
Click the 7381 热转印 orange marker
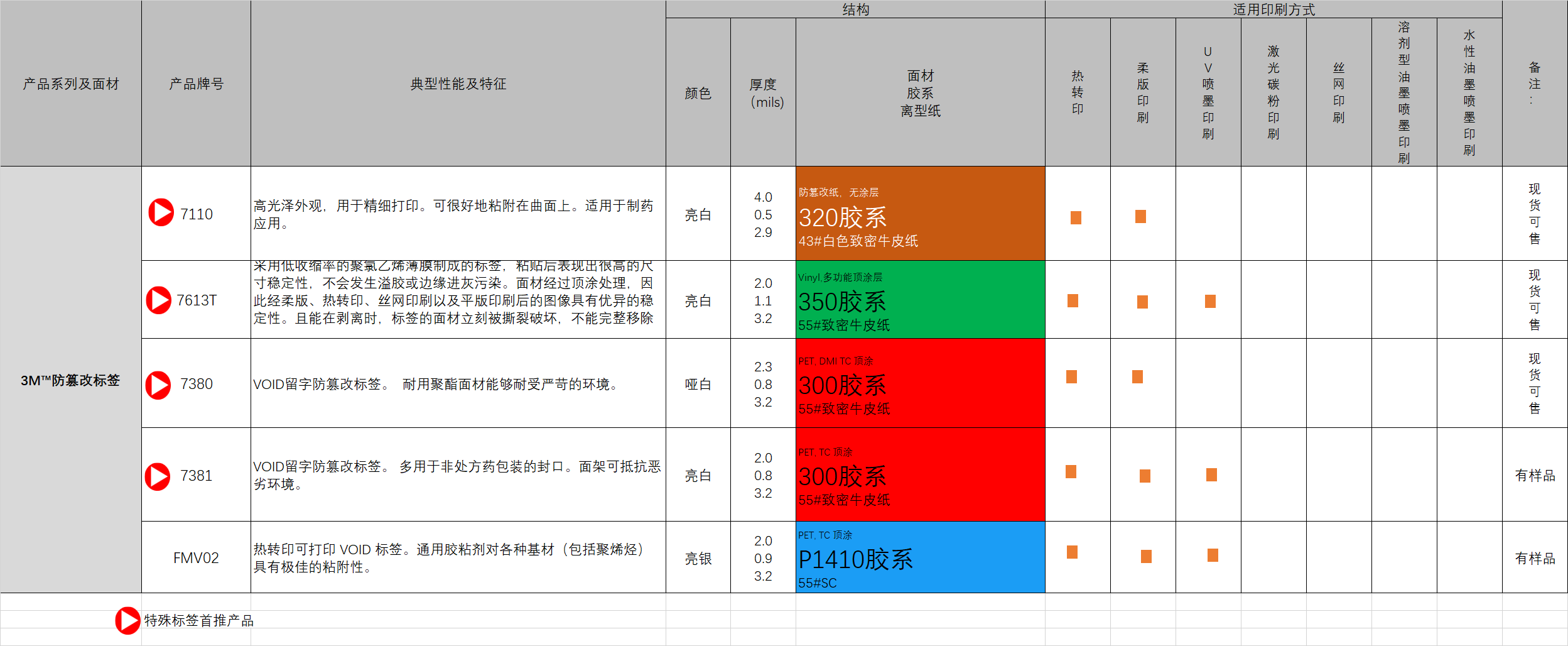[1071, 471]
